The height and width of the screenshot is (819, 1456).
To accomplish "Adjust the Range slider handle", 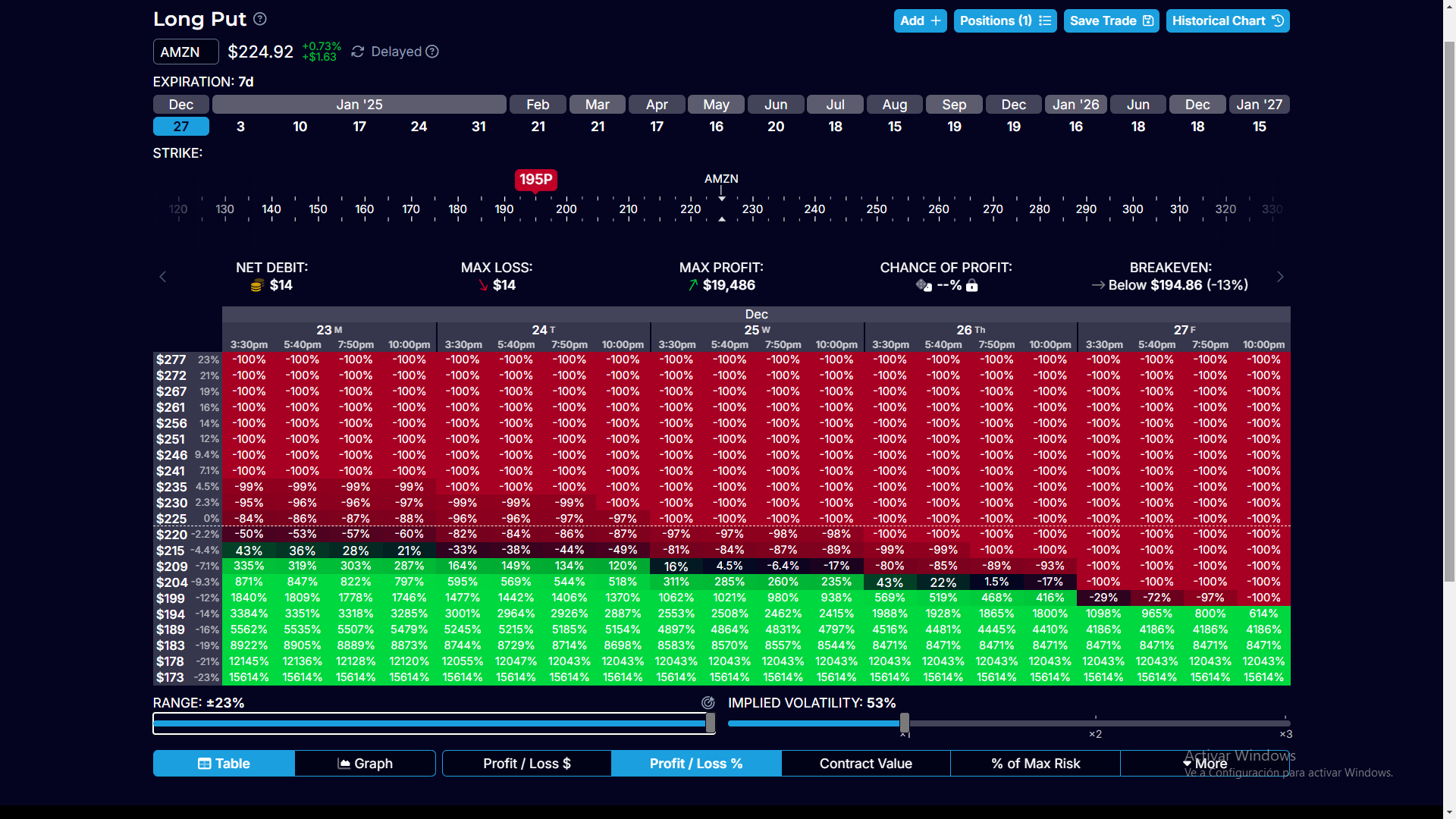I will coord(711,723).
